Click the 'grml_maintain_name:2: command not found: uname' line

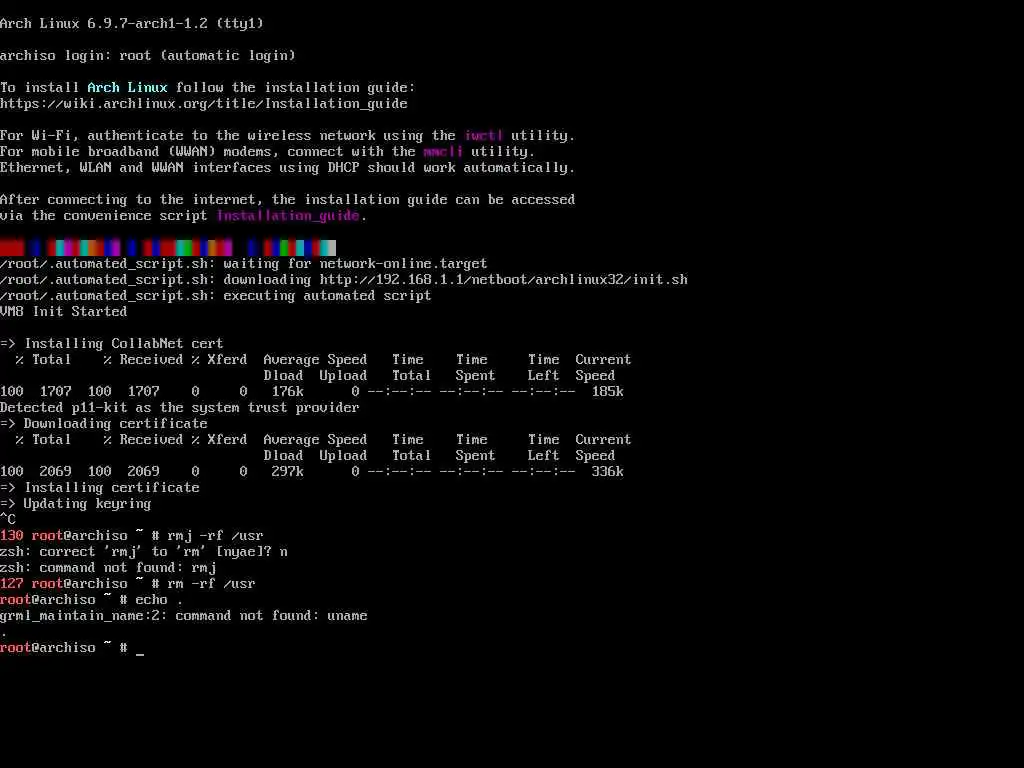click(184, 616)
